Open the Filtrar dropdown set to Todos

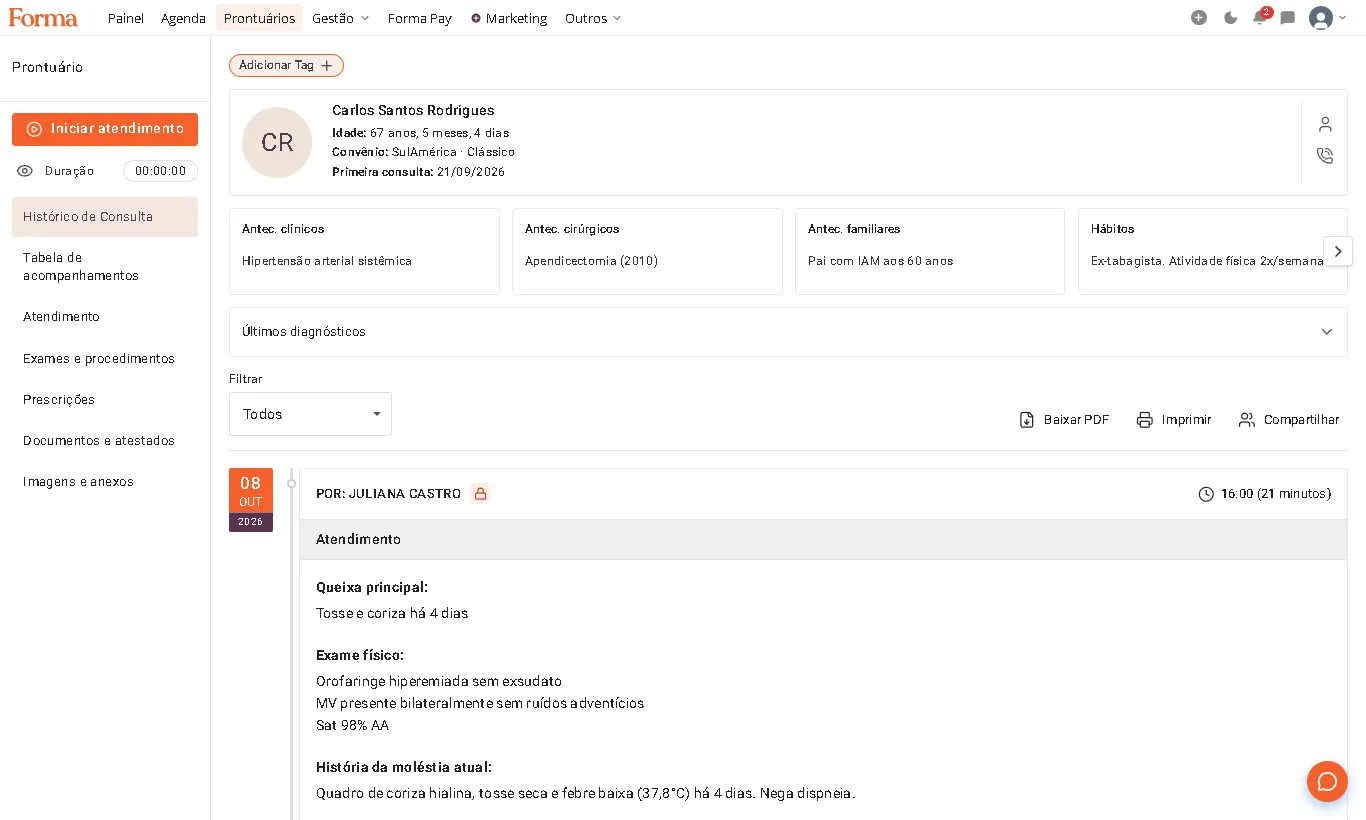click(x=310, y=414)
